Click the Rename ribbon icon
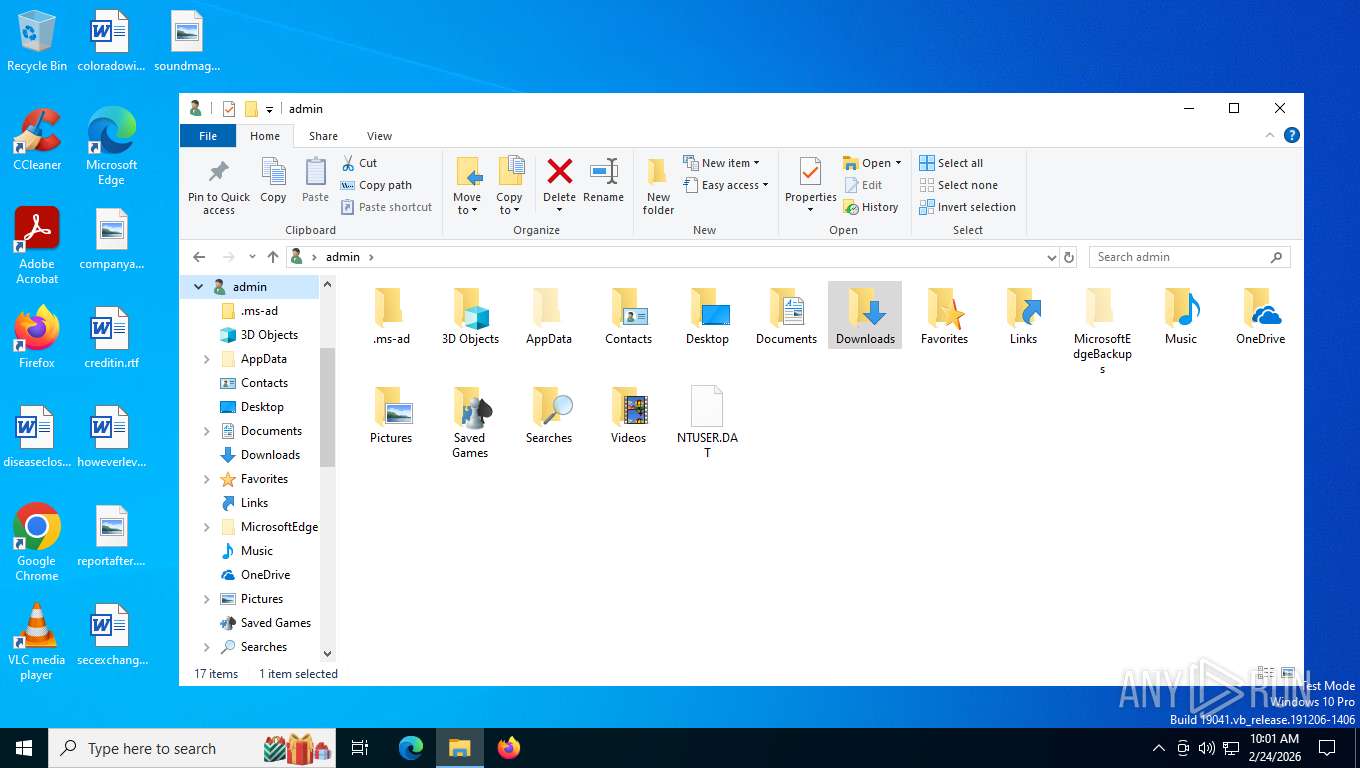This screenshot has height=768, width=1360. 603,171
